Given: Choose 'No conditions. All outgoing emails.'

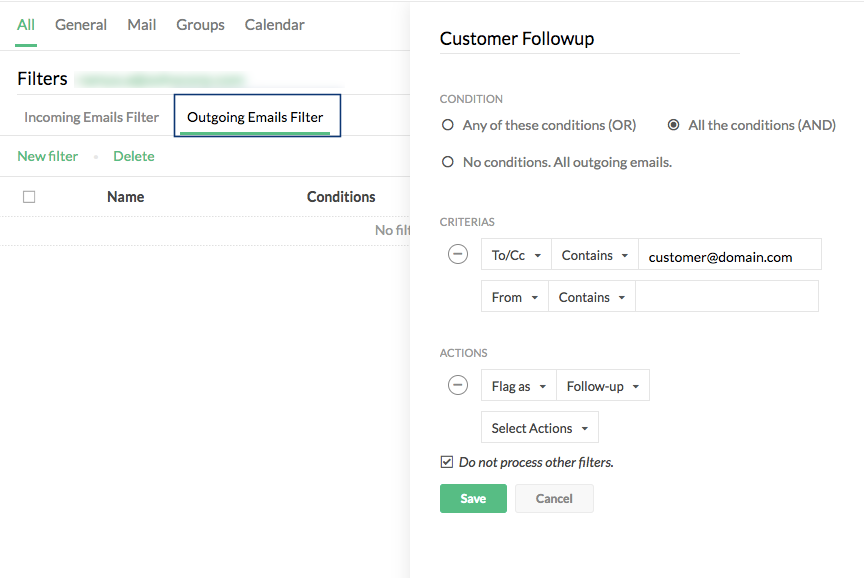Looking at the screenshot, I should (448, 162).
